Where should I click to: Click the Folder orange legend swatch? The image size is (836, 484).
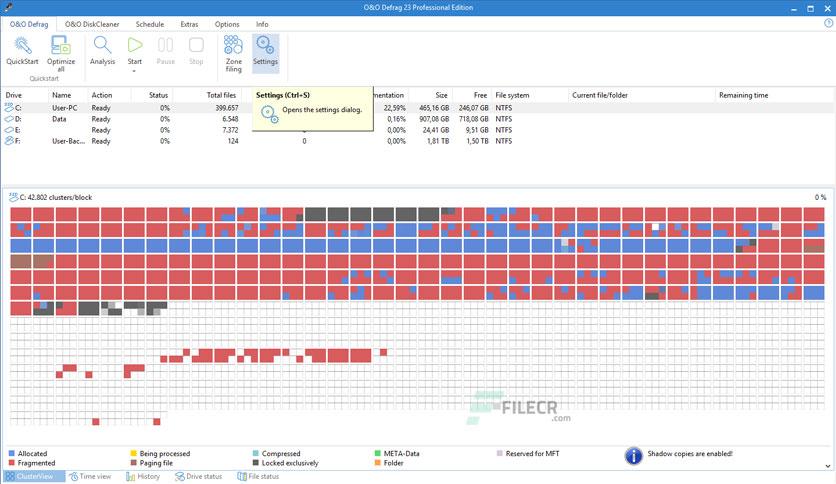pyautogui.click(x=377, y=463)
